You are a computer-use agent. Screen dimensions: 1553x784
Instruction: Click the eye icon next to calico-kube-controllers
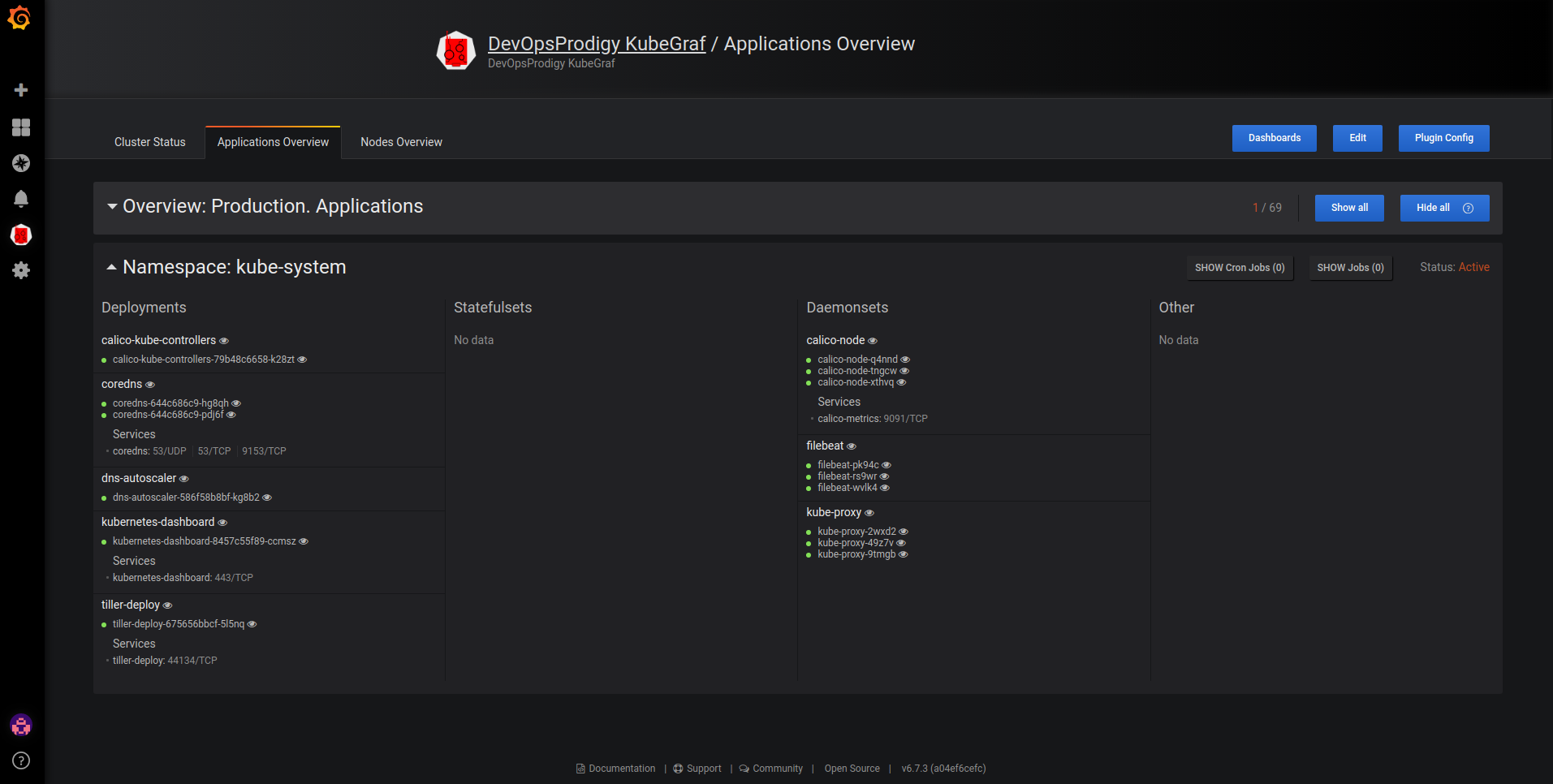click(x=224, y=341)
